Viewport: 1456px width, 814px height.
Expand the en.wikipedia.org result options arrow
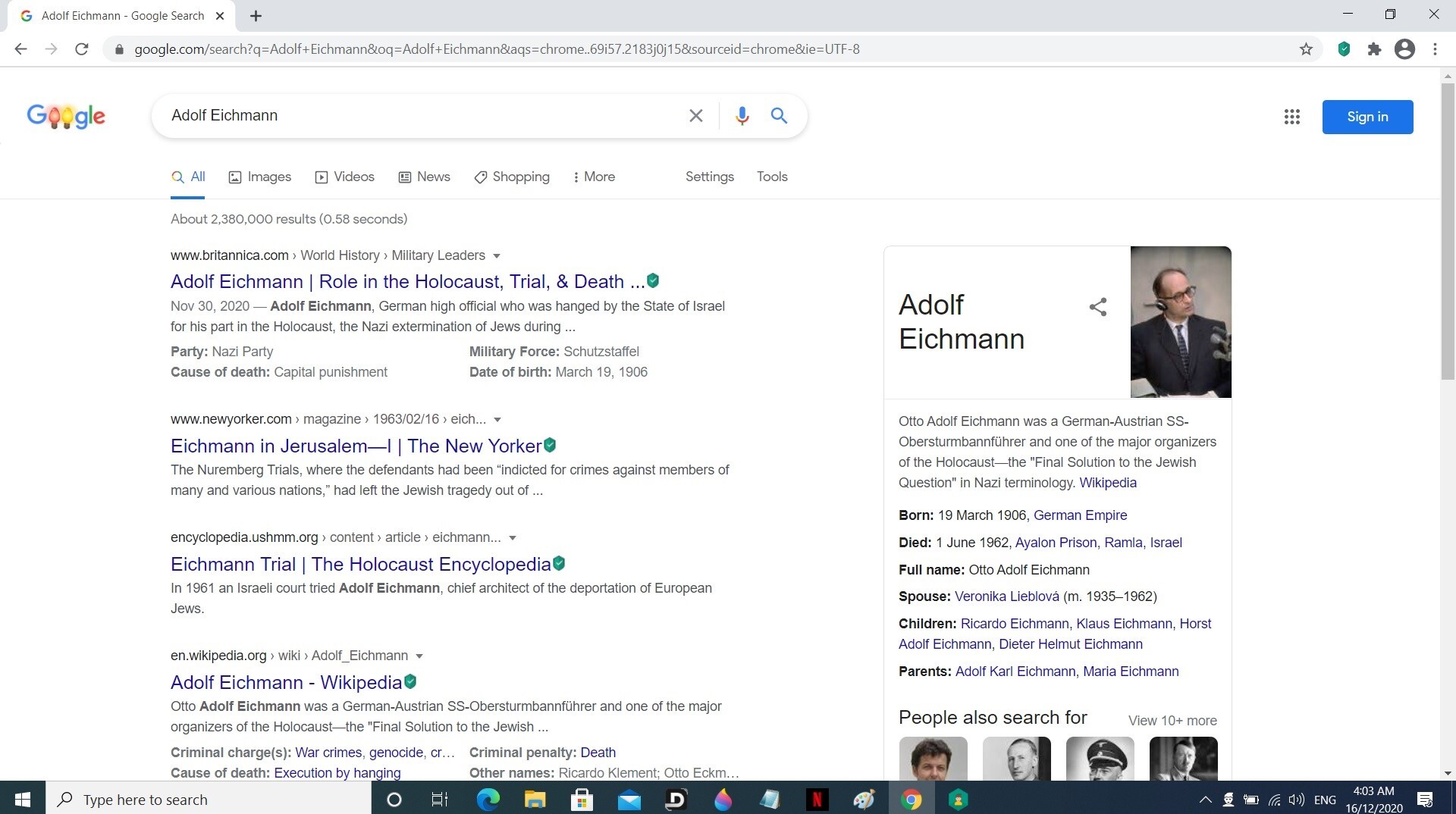click(419, 656)
